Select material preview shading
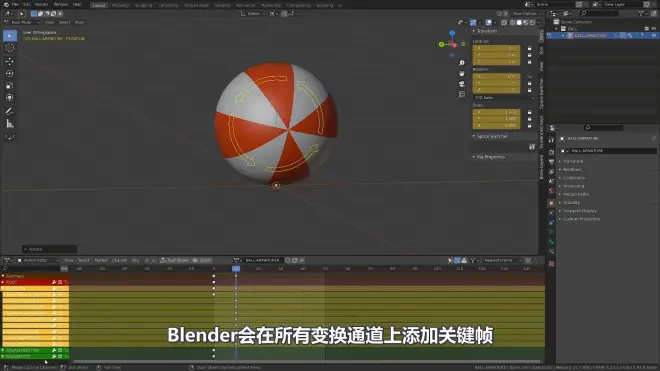The height and width of the screenshot is (371, 660). coord(526,22)
